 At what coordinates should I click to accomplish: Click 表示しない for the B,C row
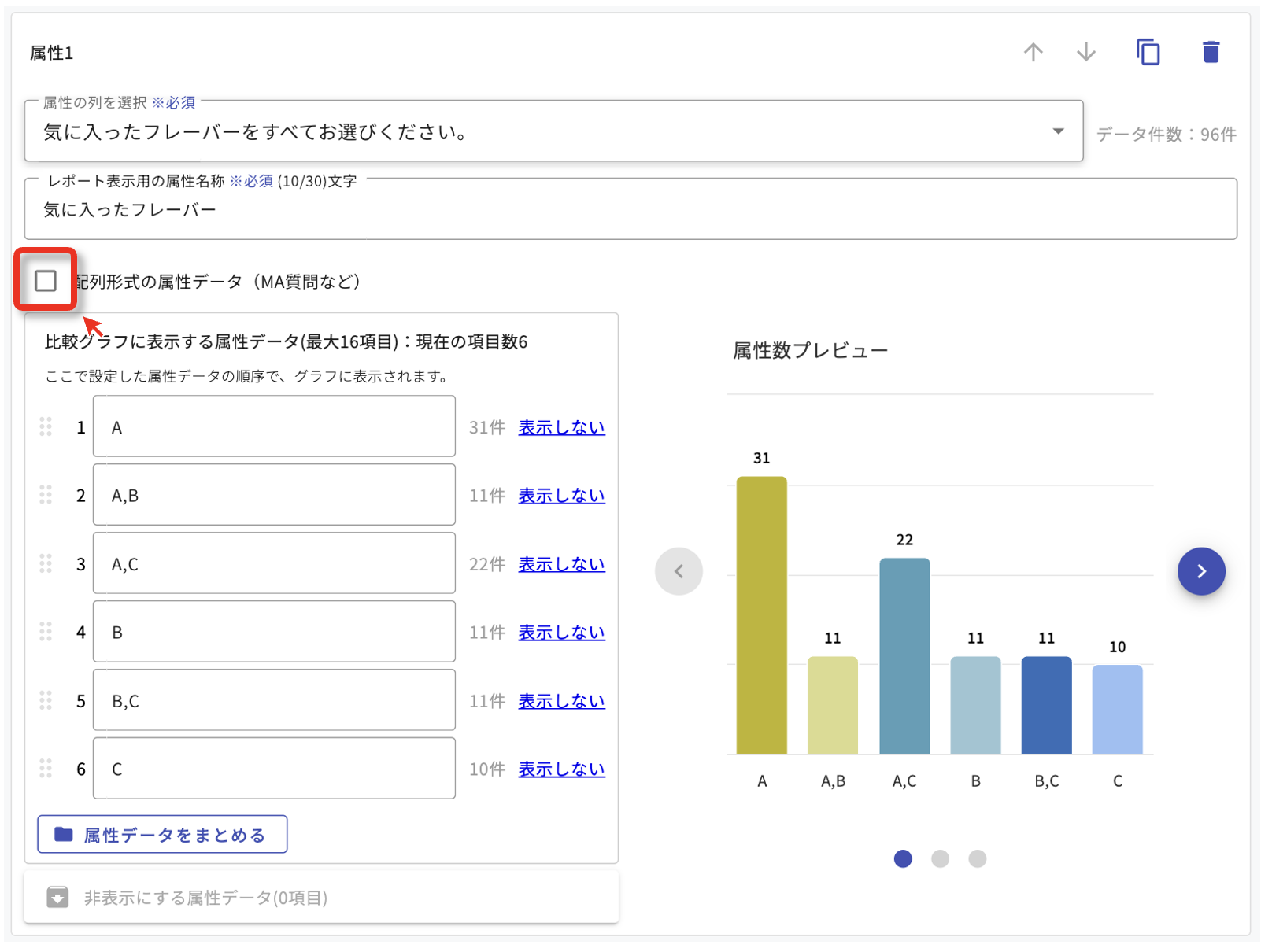coord(561,701)
